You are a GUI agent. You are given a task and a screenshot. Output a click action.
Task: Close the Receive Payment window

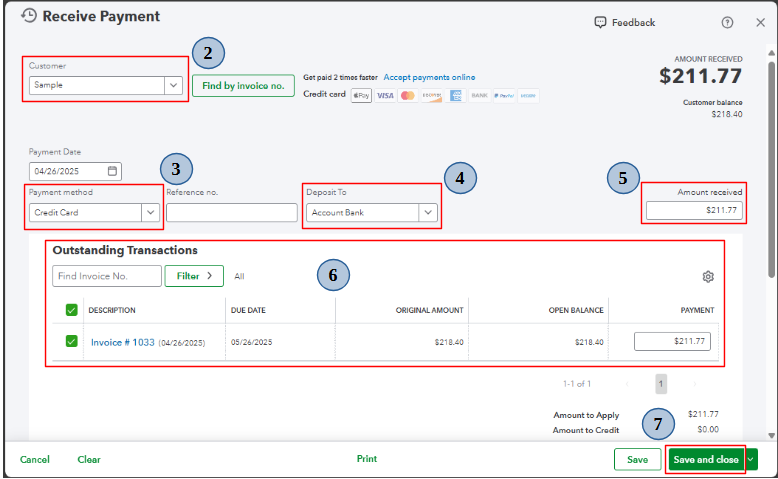[x=760, y=22]
